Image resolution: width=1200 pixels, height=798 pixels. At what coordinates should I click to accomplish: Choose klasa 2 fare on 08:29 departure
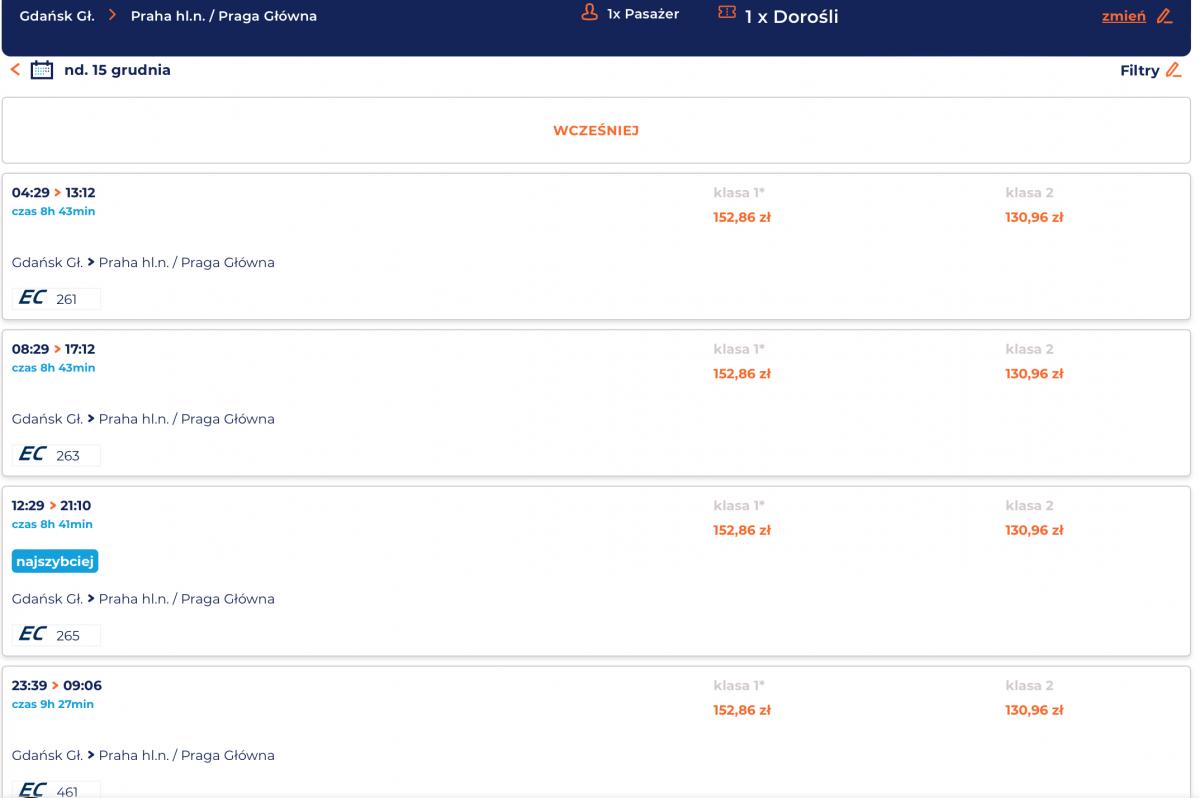[1033, 374]
